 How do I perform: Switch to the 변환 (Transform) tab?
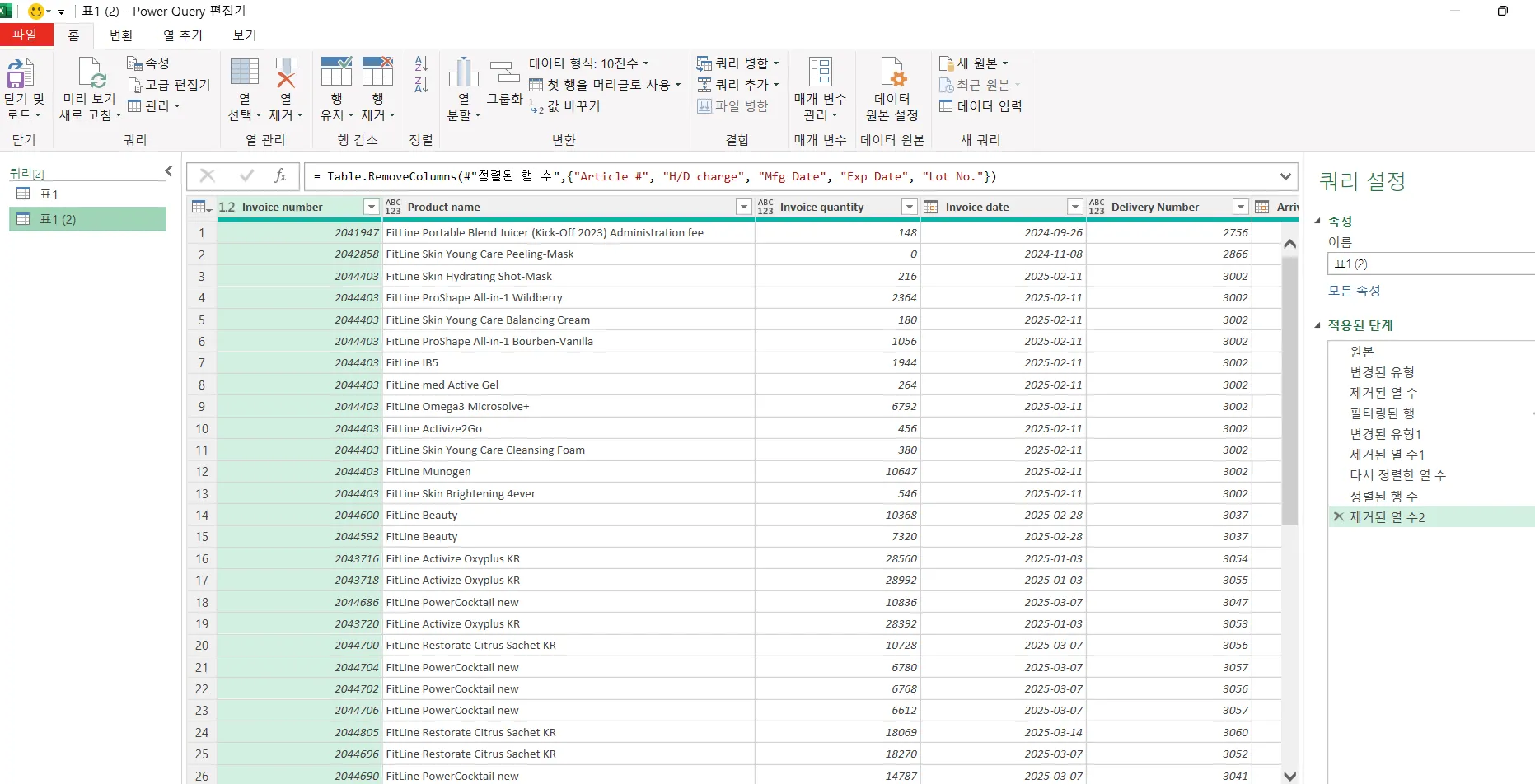click(x=121, y=35)
